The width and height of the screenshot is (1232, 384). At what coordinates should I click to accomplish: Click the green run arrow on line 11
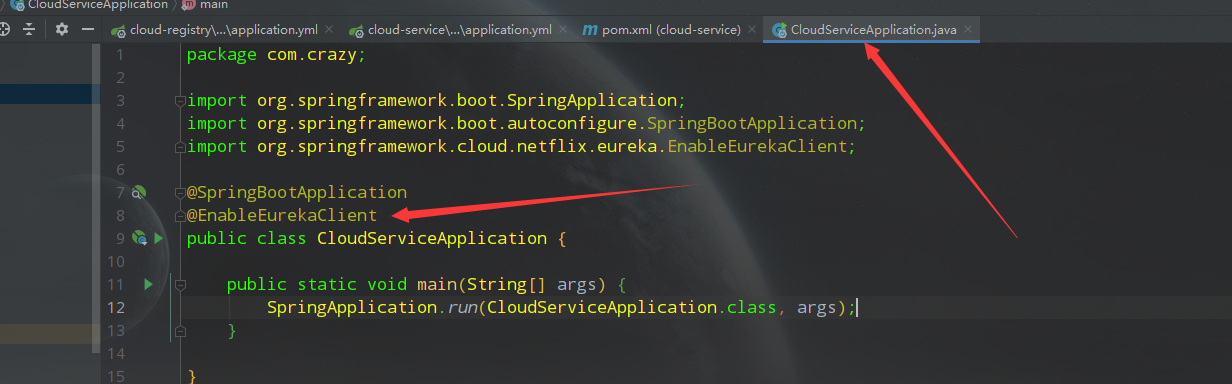pyautogui.click(x=148, y=284)
